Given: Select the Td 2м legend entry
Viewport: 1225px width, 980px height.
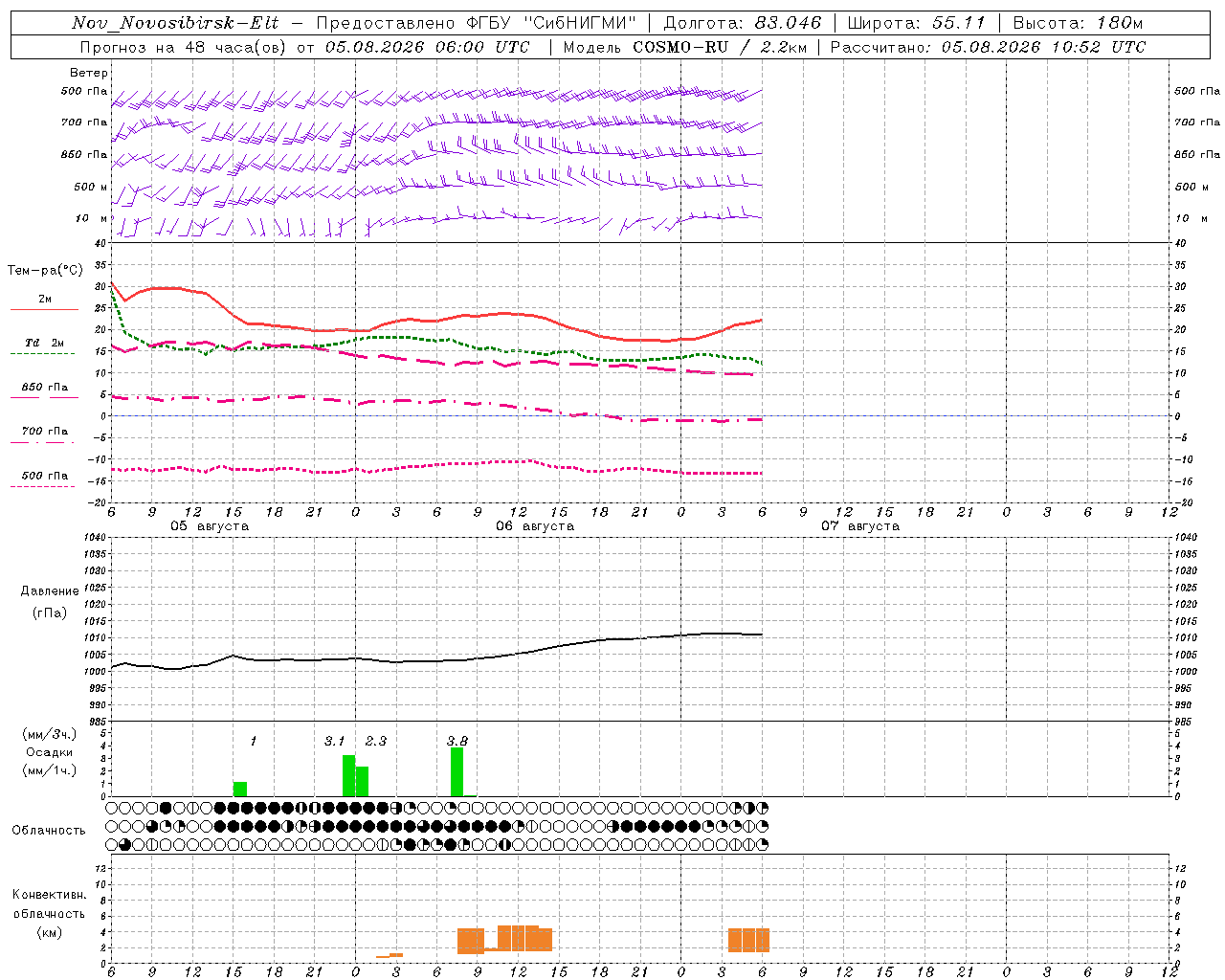Looking at the screenshot, I should pyautogui.click(x=44, y=343).
